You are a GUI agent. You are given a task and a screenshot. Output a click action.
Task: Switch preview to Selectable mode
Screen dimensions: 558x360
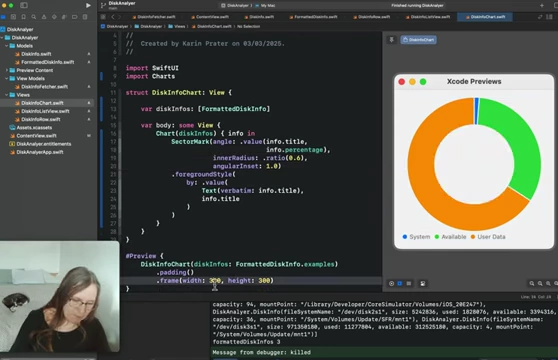(400, 284)
